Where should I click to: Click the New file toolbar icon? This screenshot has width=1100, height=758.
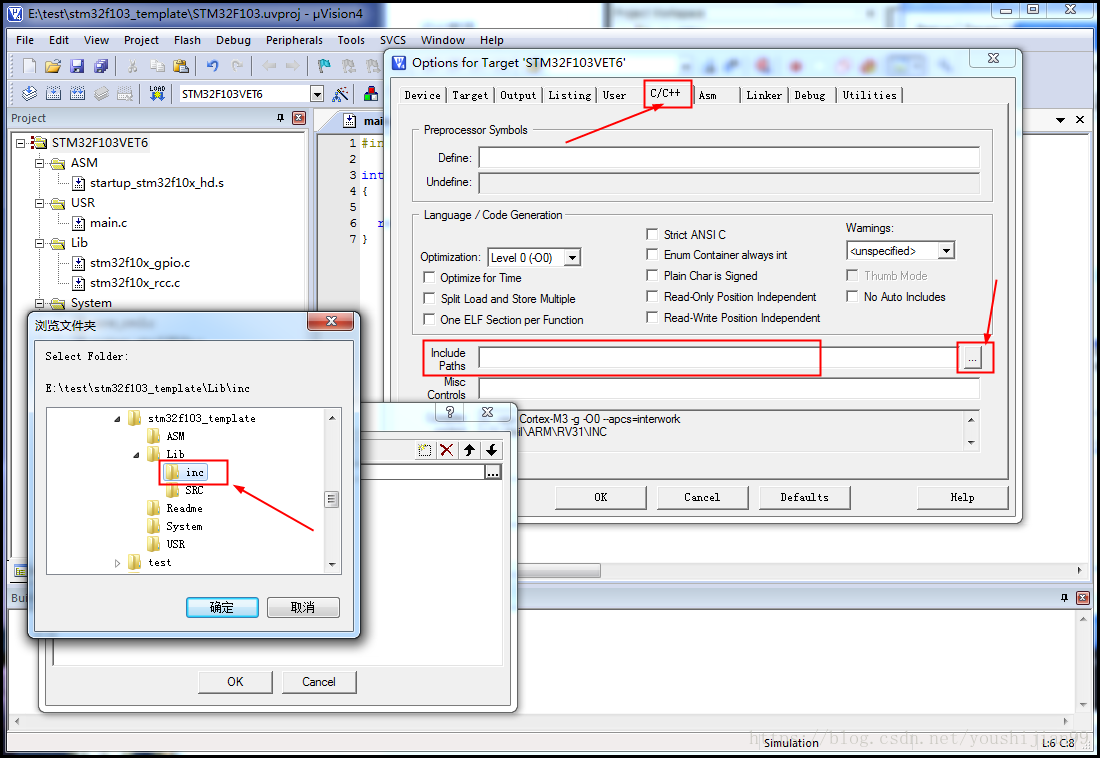[29, 66]
